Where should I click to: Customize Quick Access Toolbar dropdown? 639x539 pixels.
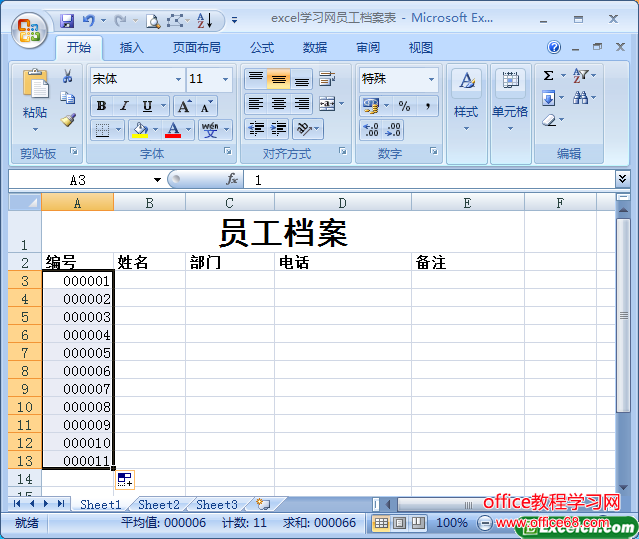234,20
